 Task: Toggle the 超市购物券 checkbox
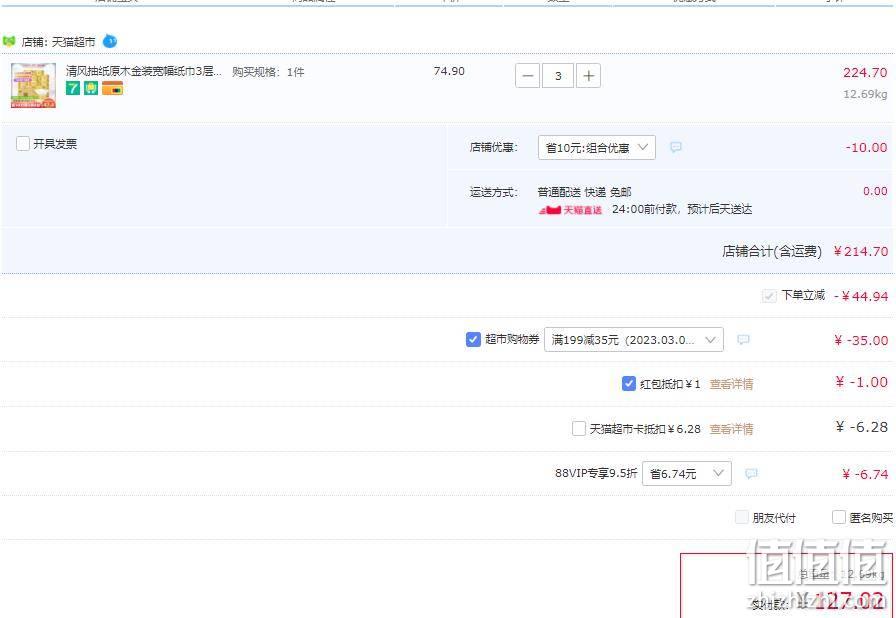coord(473,339)
